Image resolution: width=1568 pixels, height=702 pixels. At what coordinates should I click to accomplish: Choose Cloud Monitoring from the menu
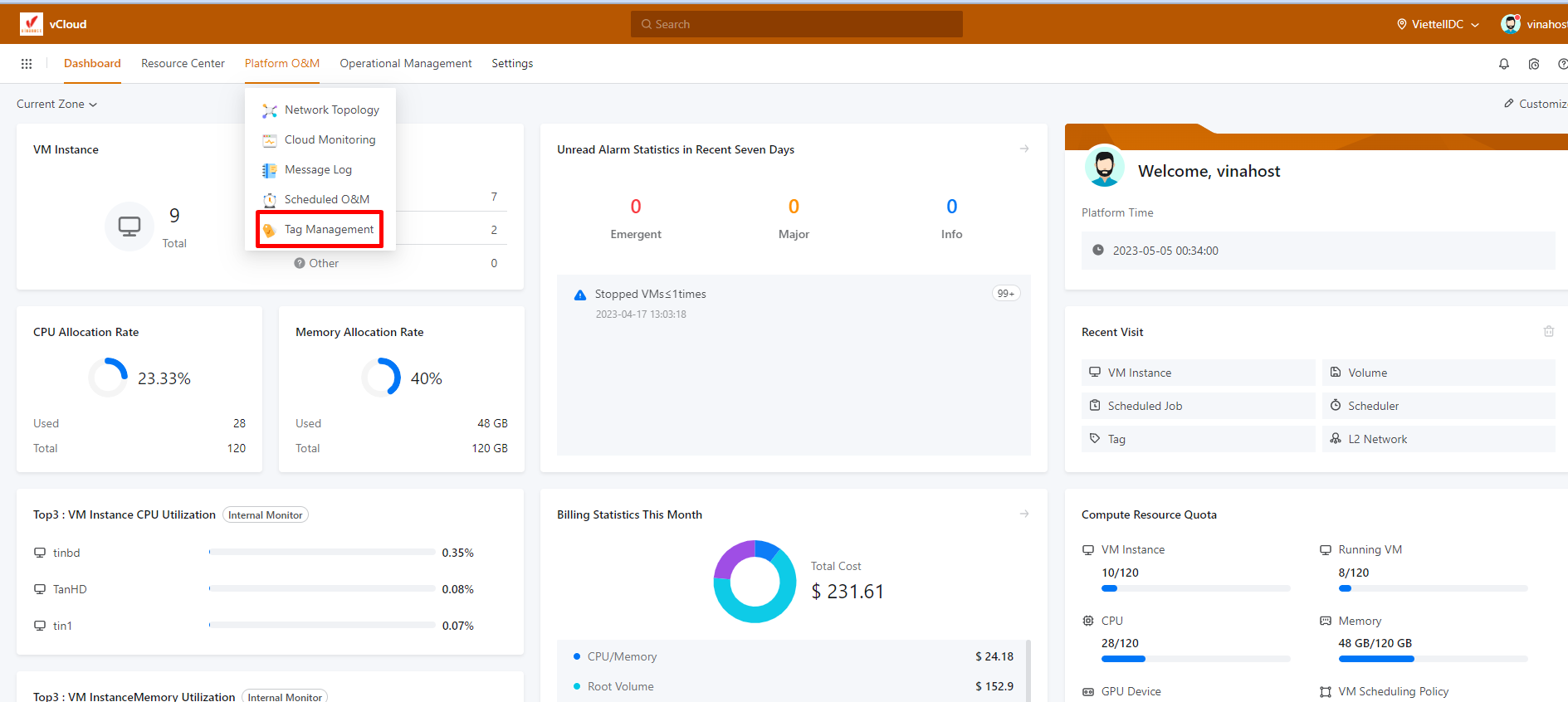tap(330, 140)
